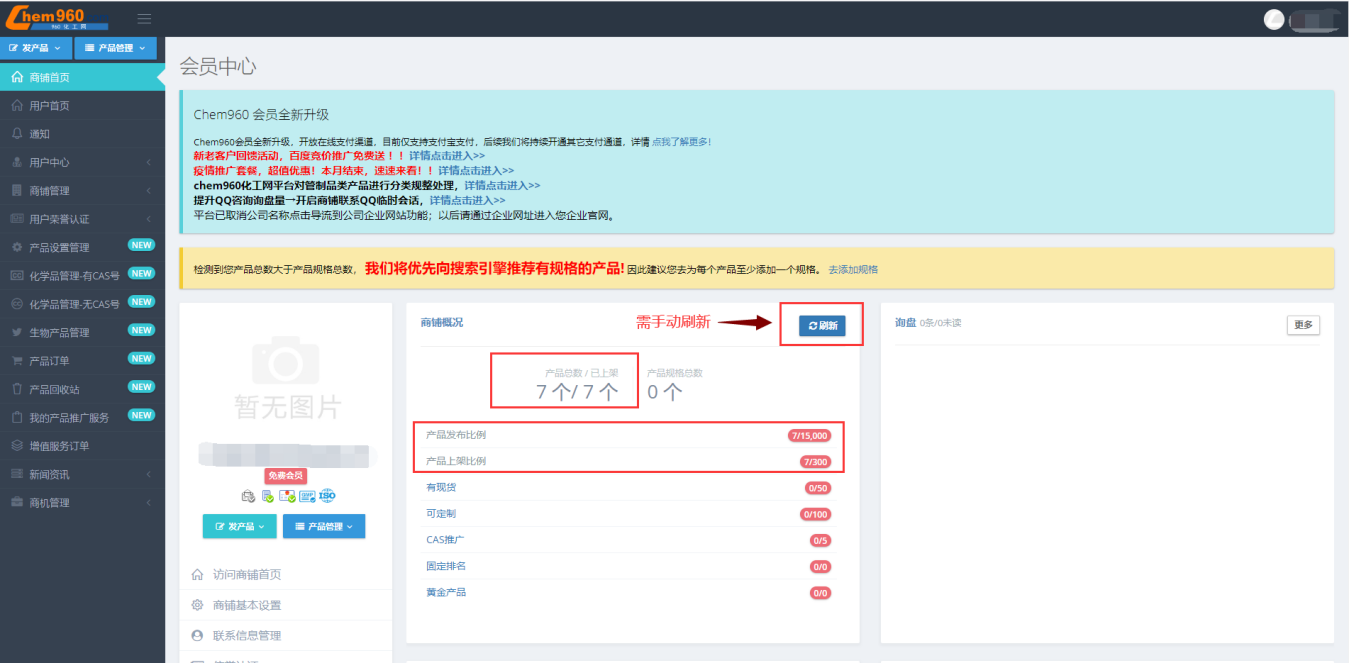1349x663 pixels.
Task: Open 详情点击进入 link for 管制品类产品 notice
Action: tap(502, 185)
